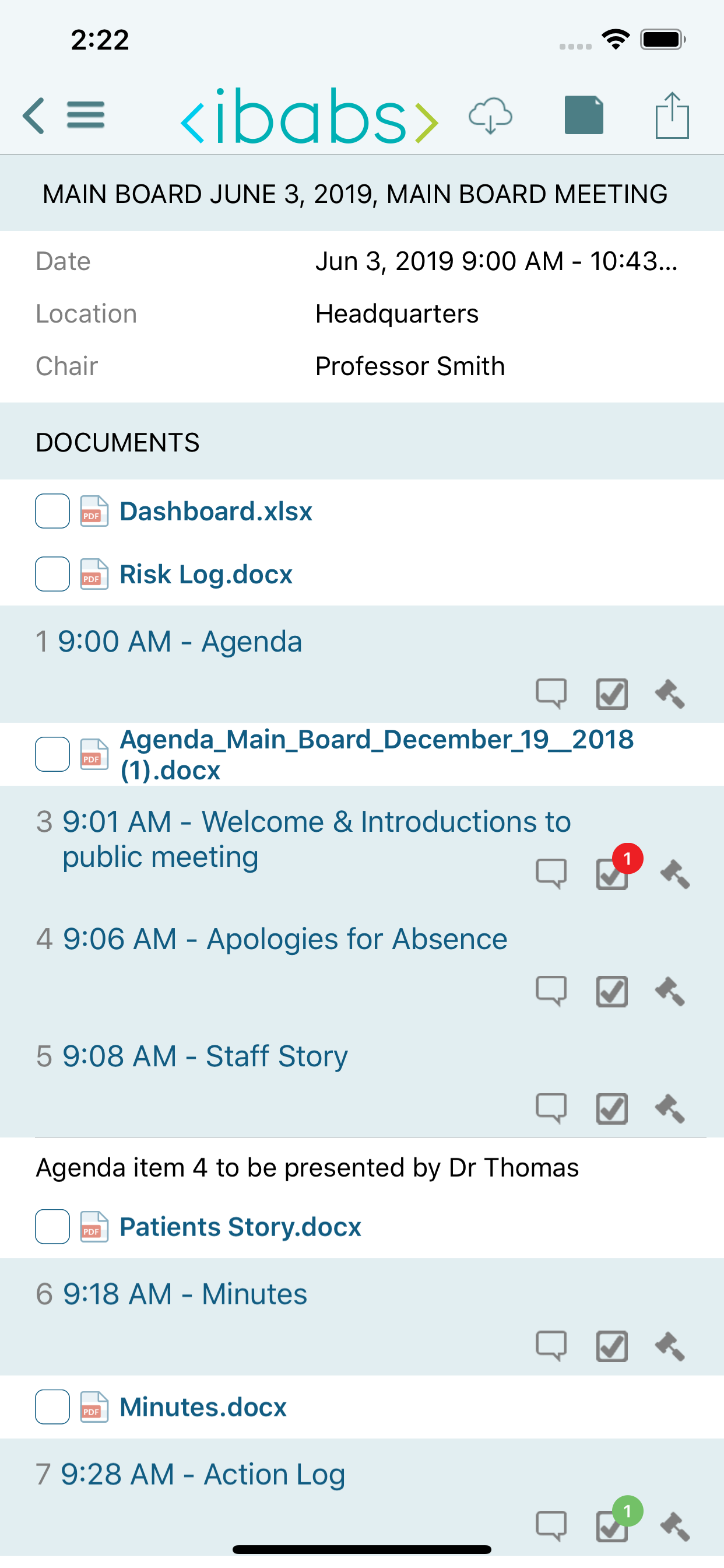Select the Dashboard.xlsx checkbox
Screen dimensions: 724x1568
click(x=52, y=512)
